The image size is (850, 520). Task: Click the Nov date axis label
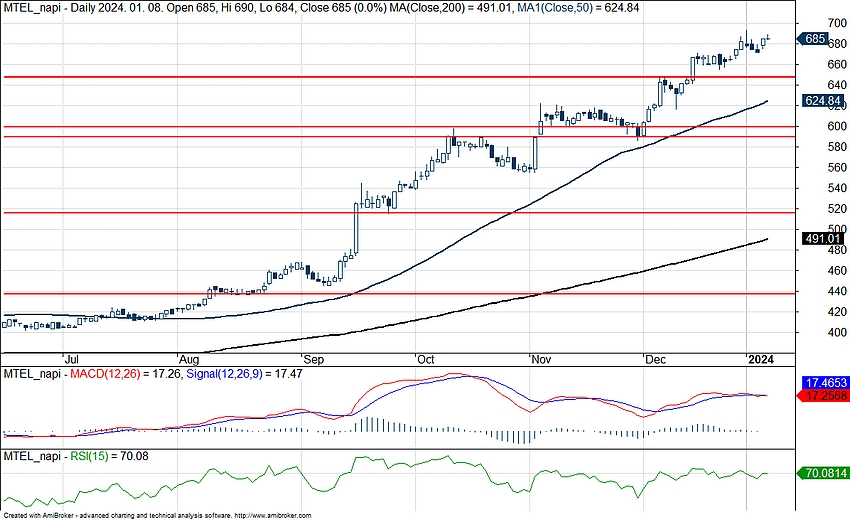pos(541,359)
